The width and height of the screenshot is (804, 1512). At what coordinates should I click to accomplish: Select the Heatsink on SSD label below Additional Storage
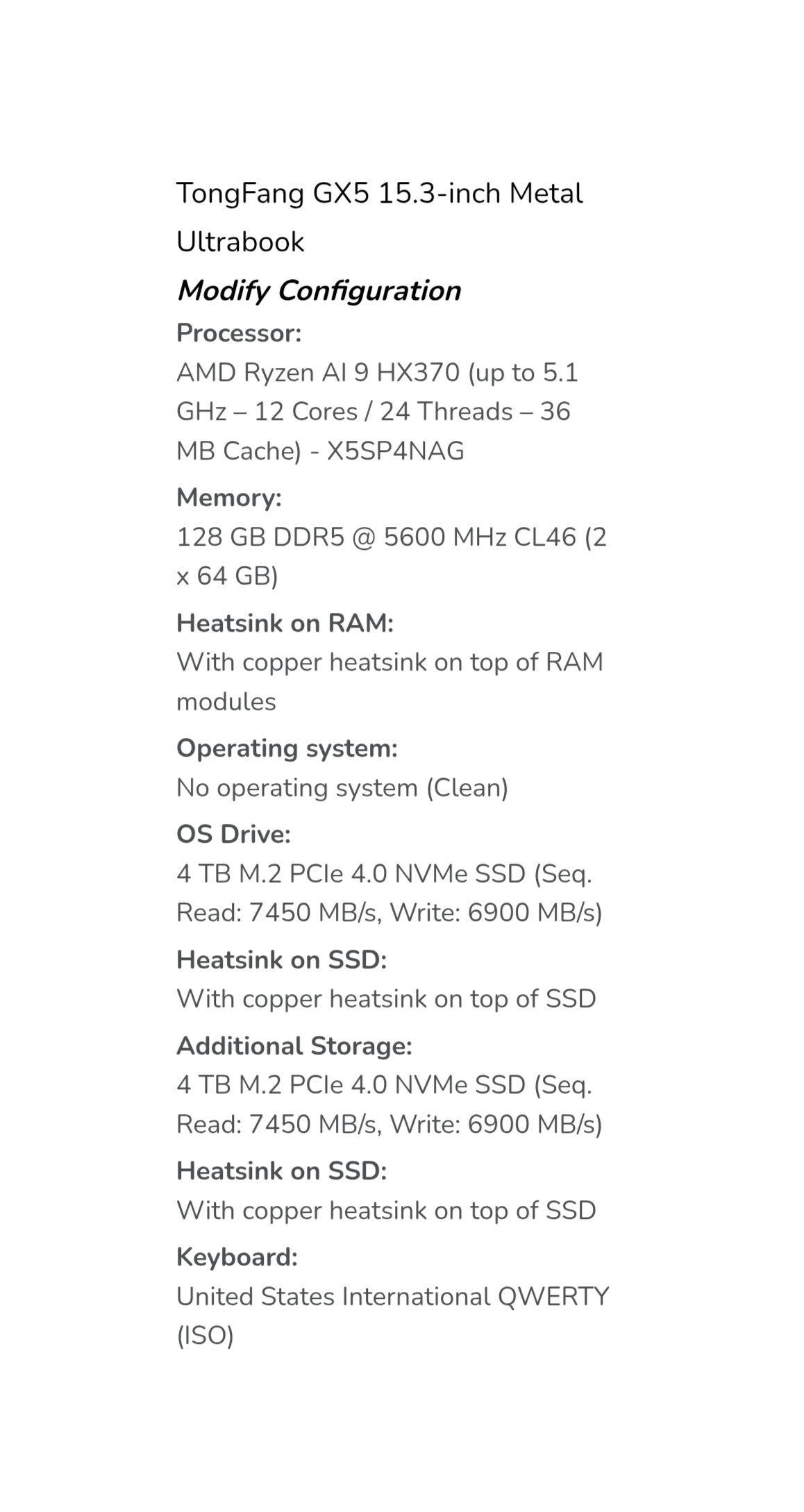click(281, 1171)
